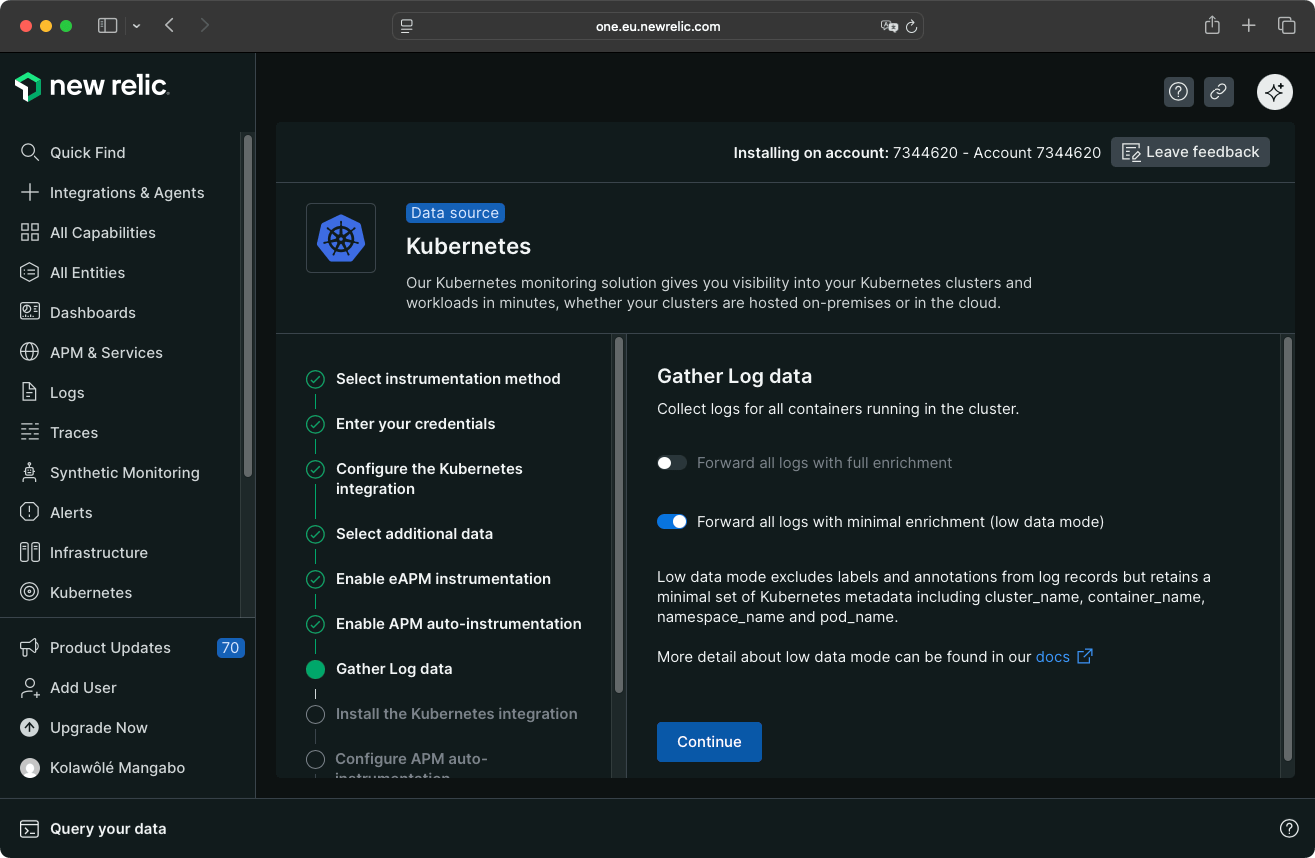Enable Forward all logs with full enrichment

point(671,462)
